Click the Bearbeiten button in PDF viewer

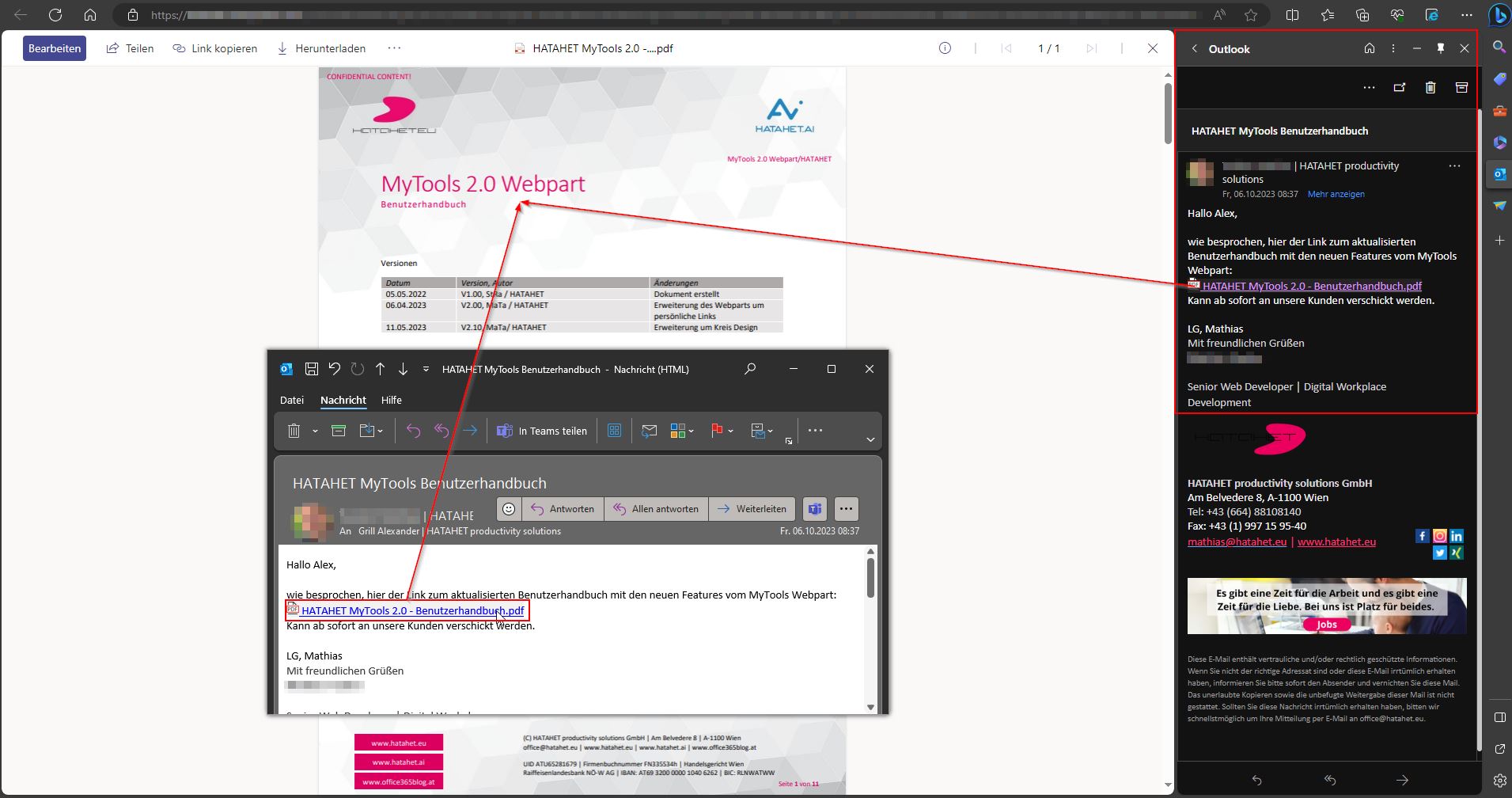[54, 48]
